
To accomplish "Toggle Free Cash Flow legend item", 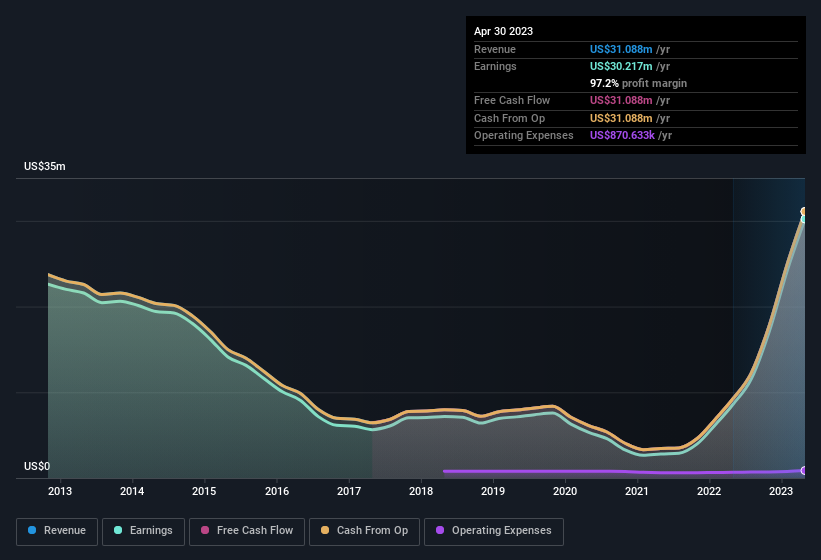I will 247,531.
